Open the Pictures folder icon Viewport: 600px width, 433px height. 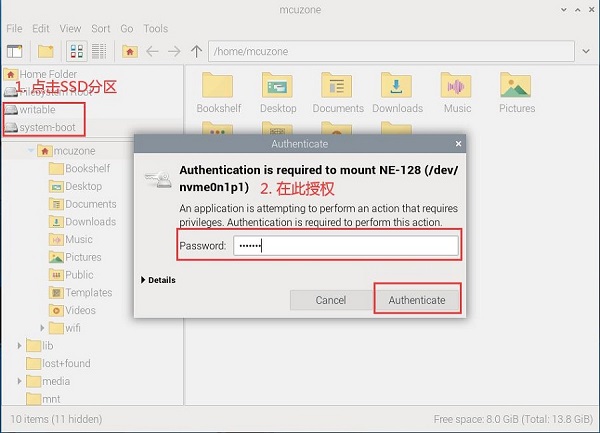tap(517, 93)
